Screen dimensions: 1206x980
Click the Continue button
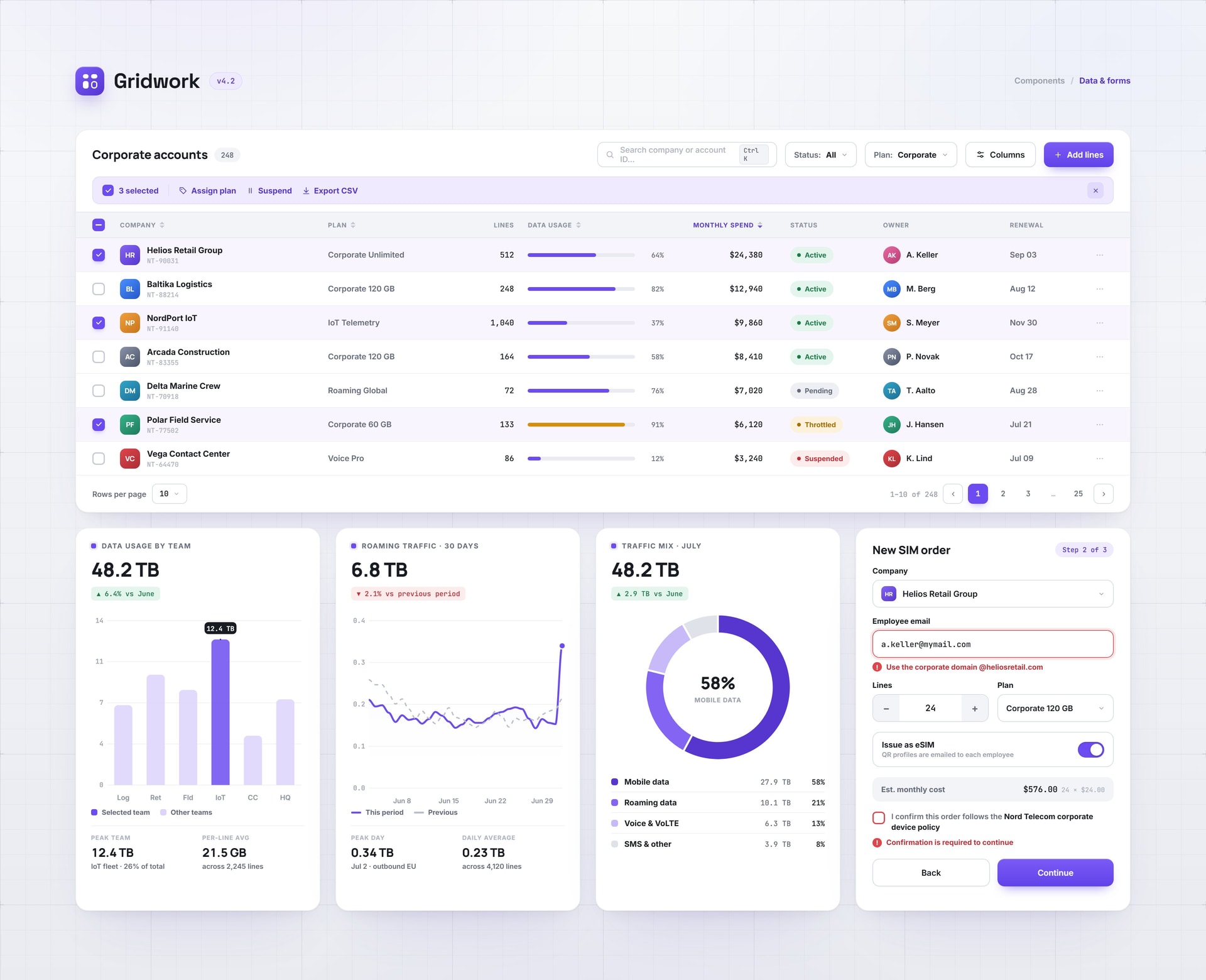click(x=1055, y=873)
